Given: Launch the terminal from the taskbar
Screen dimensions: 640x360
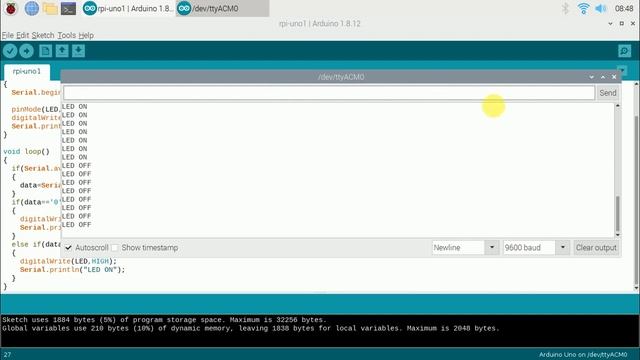Looking at the screenshot, I should click(x=68, y=8).
